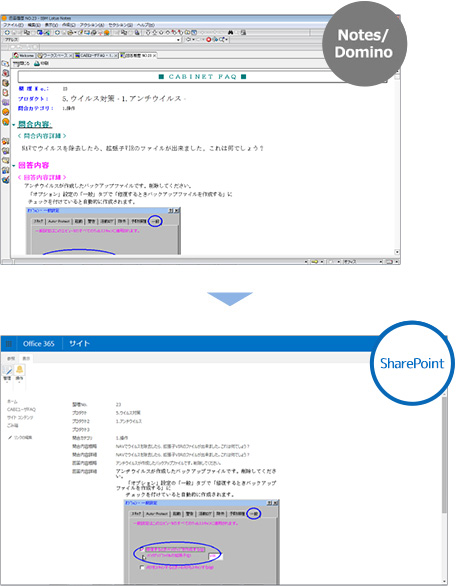Open the アクション menu in Lotus Notes
The height and width of the screenshot is (586, 456).
92,25
